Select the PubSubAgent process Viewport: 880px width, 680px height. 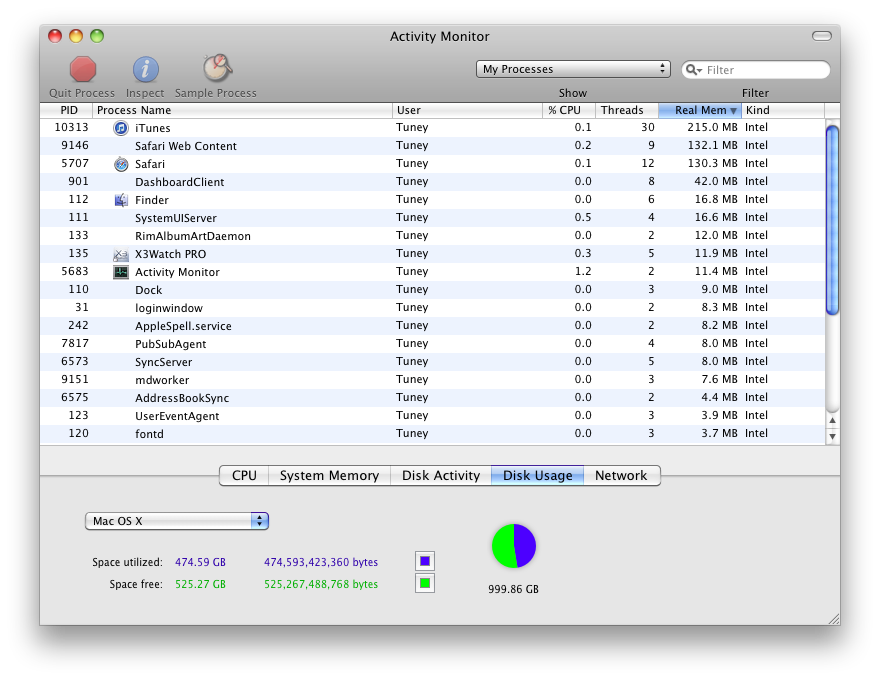(x=432, y=344)
